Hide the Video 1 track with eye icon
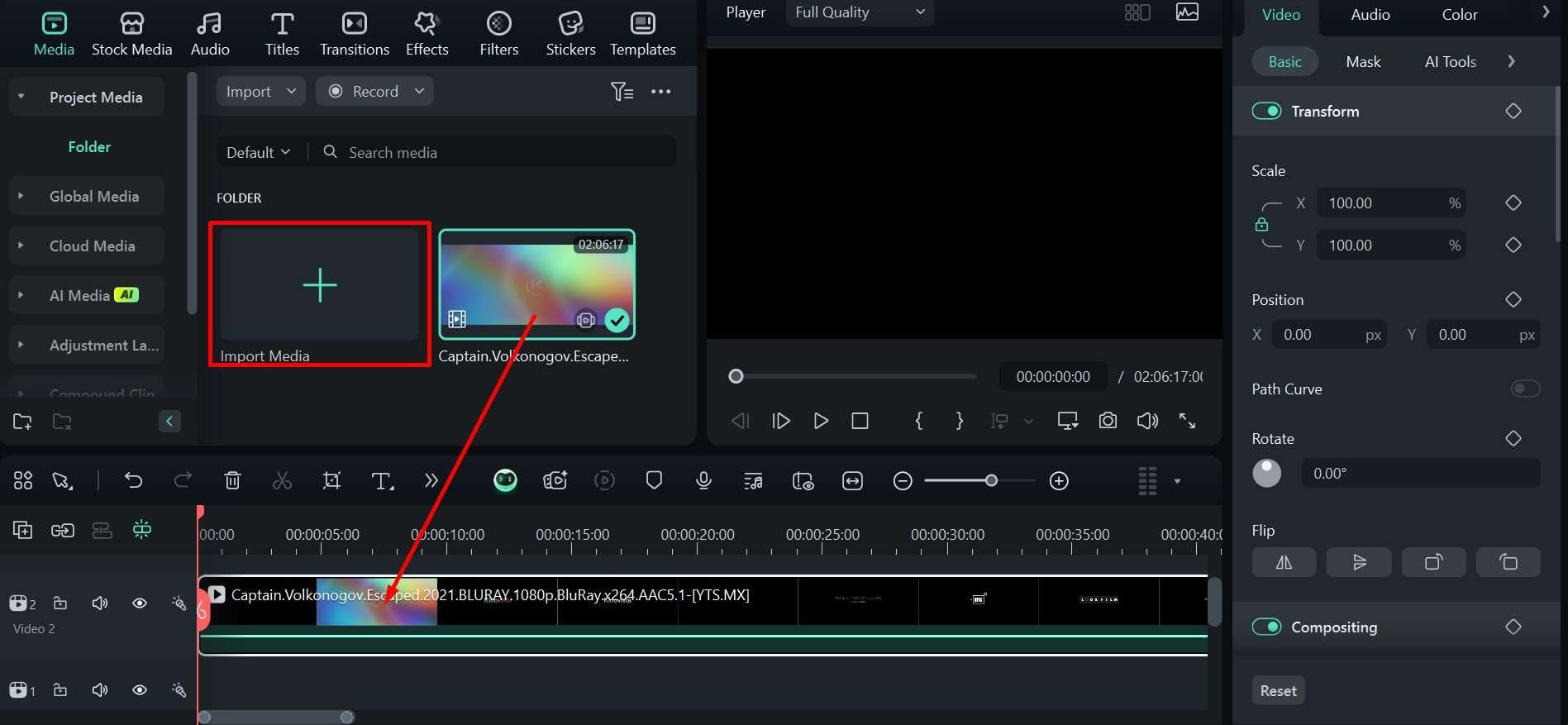This screenshot has width=1568, height=725. pos(140,689)
